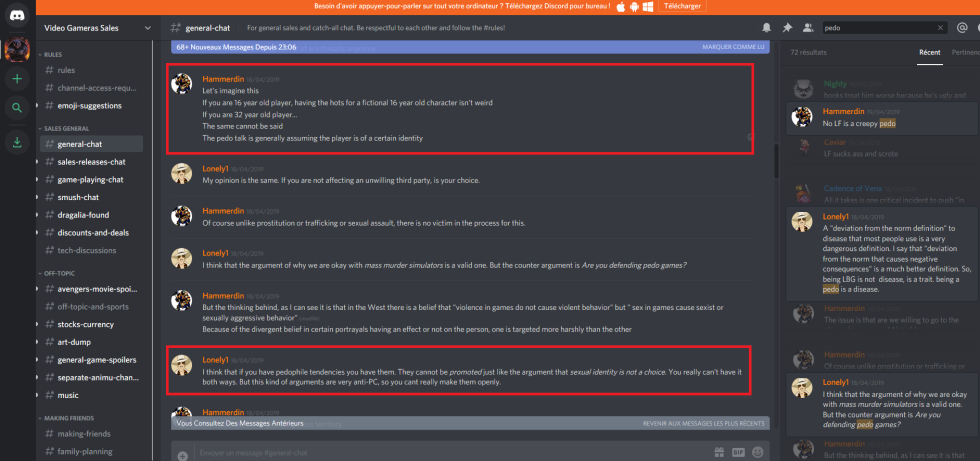Click message input field for general-chat
This screenshot has height=461, width=980.
click(450, 452)
